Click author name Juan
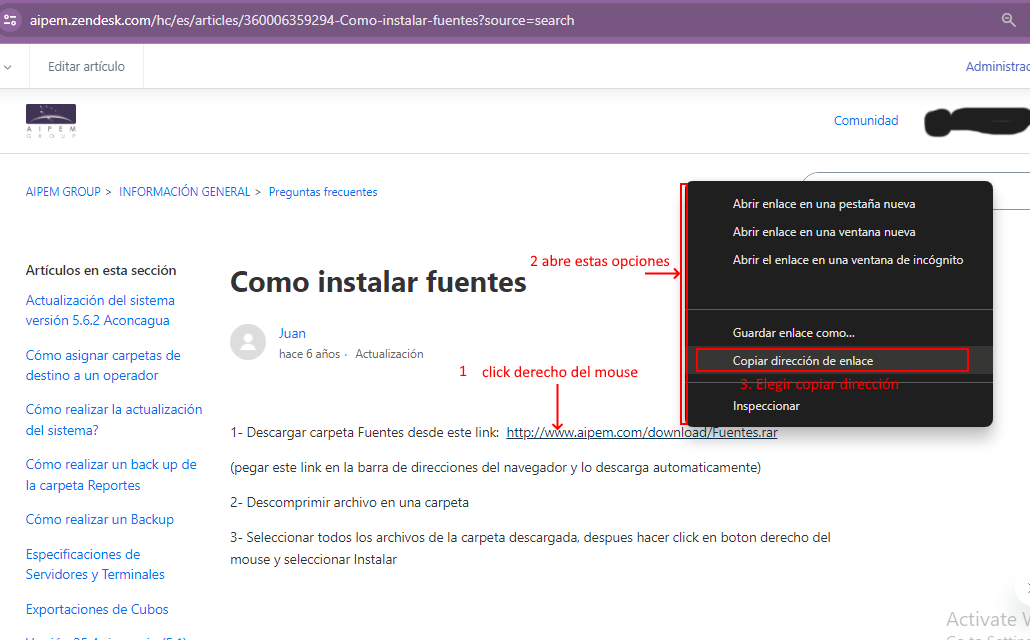Image resolution: width=1030 pixels, height=640 pixels. click(292, 333)
